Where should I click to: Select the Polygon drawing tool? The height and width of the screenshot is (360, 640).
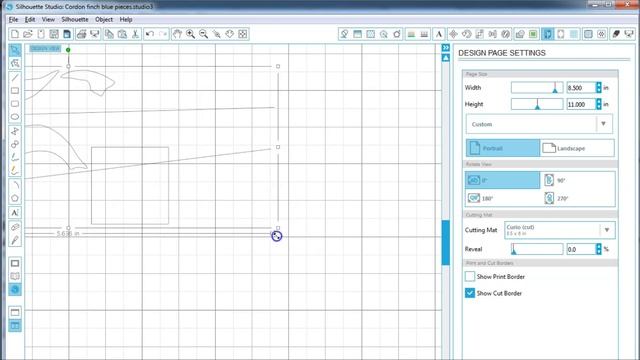(x=15, y=198)
